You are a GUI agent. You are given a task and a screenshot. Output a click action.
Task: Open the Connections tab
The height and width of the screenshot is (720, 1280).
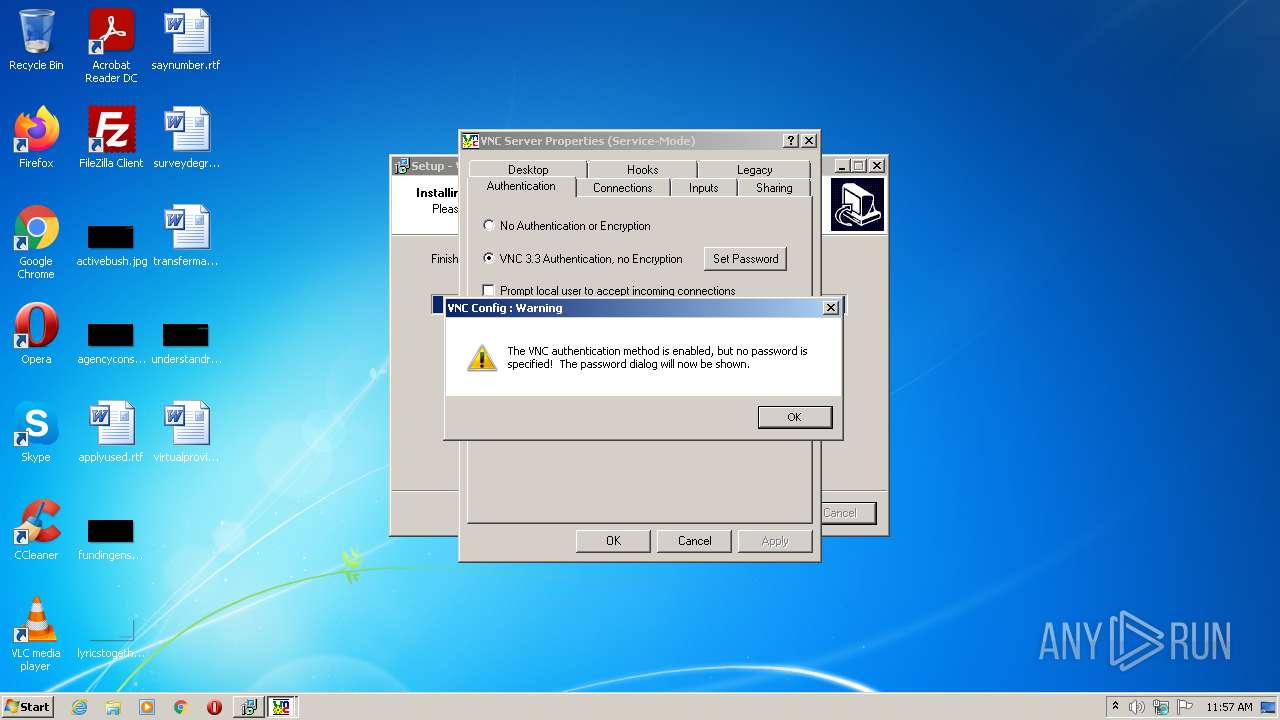pyautogui.click(x=622, y=188)
